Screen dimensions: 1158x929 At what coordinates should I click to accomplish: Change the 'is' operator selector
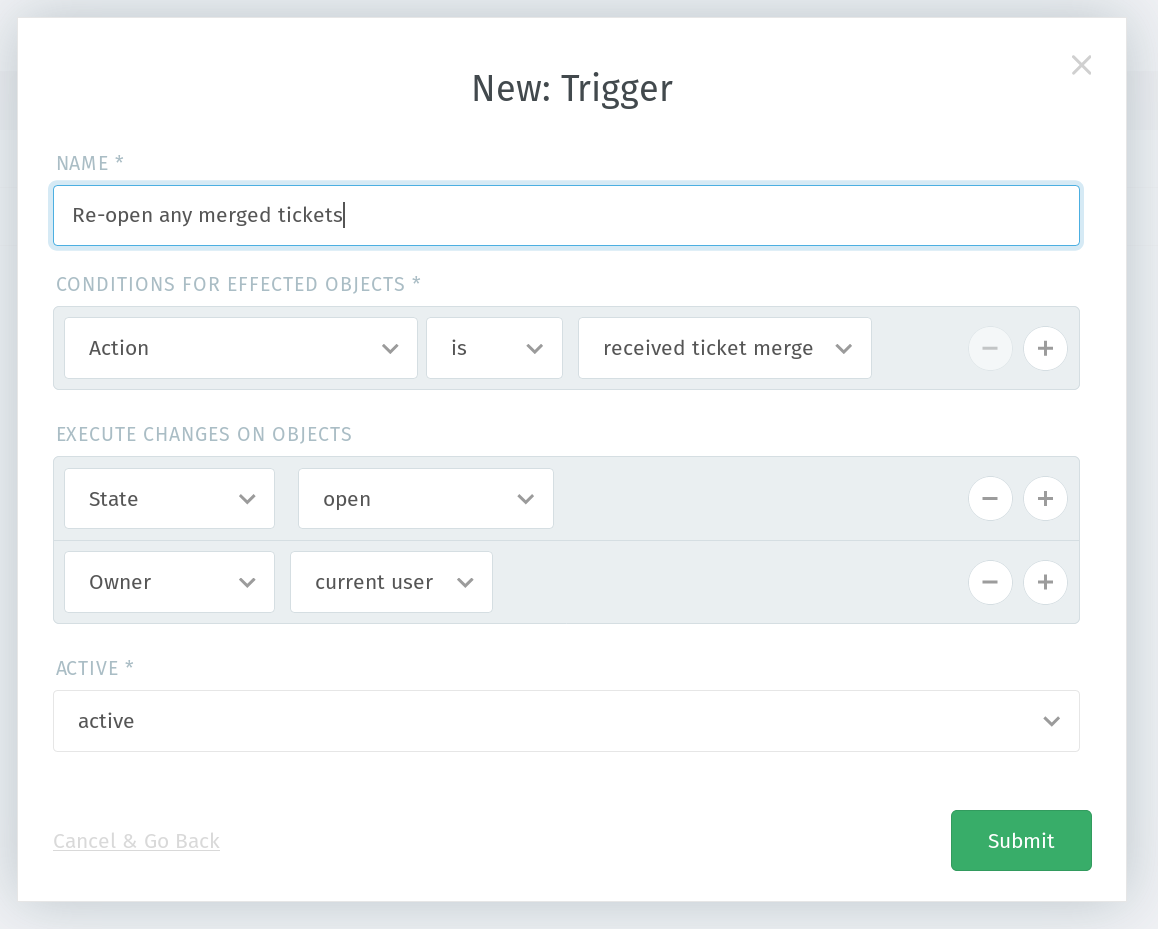point(494,348)
